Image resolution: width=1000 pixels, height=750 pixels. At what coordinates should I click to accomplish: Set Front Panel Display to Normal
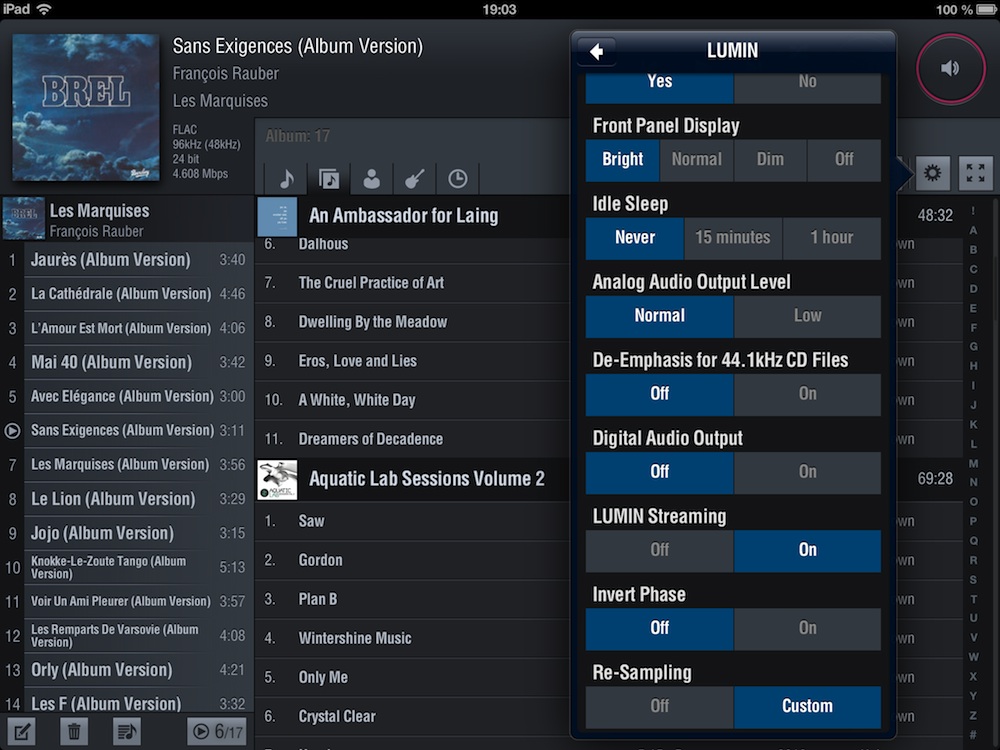(696, 160)
